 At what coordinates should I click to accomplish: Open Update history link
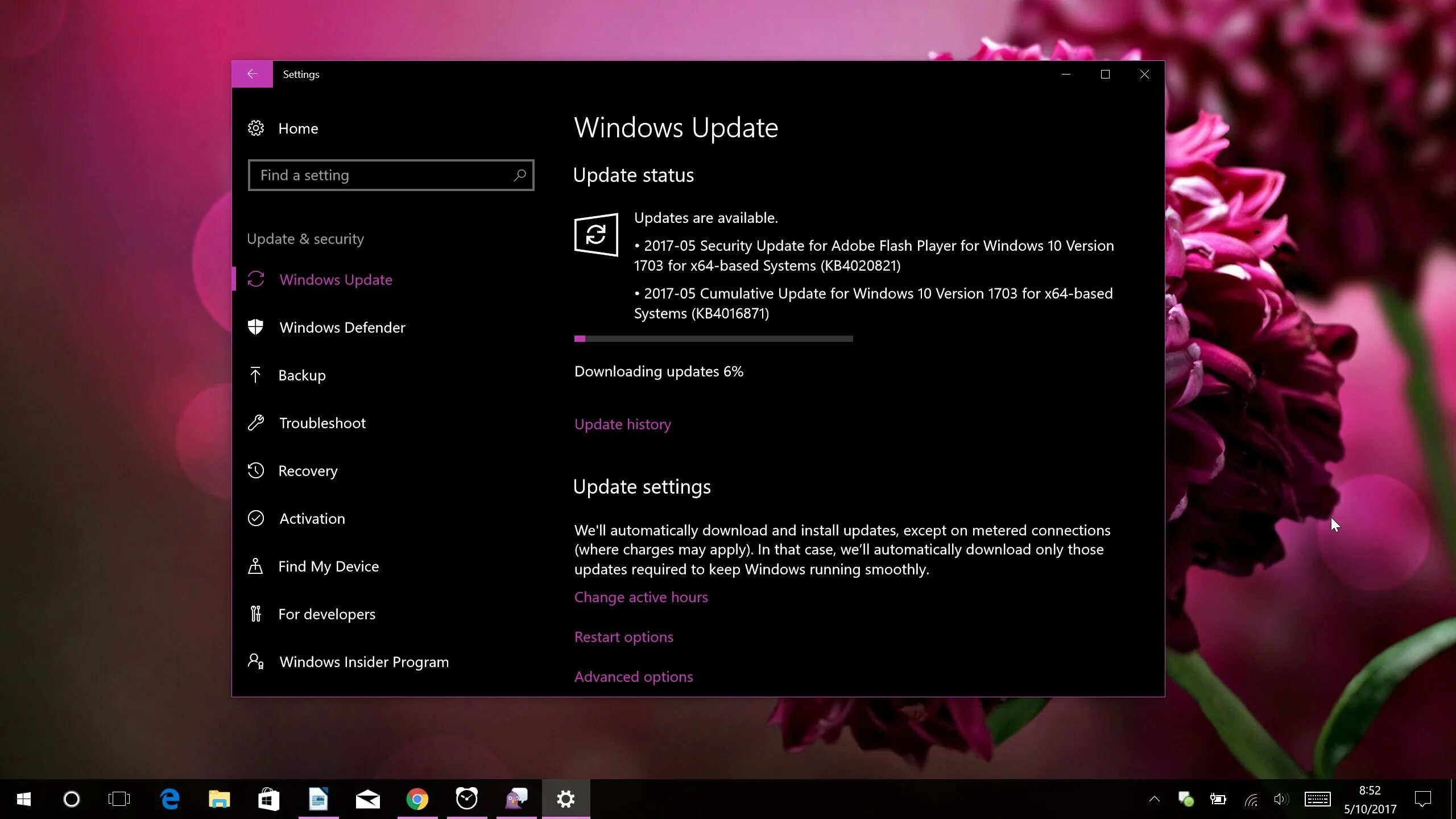tap(622, 424)
